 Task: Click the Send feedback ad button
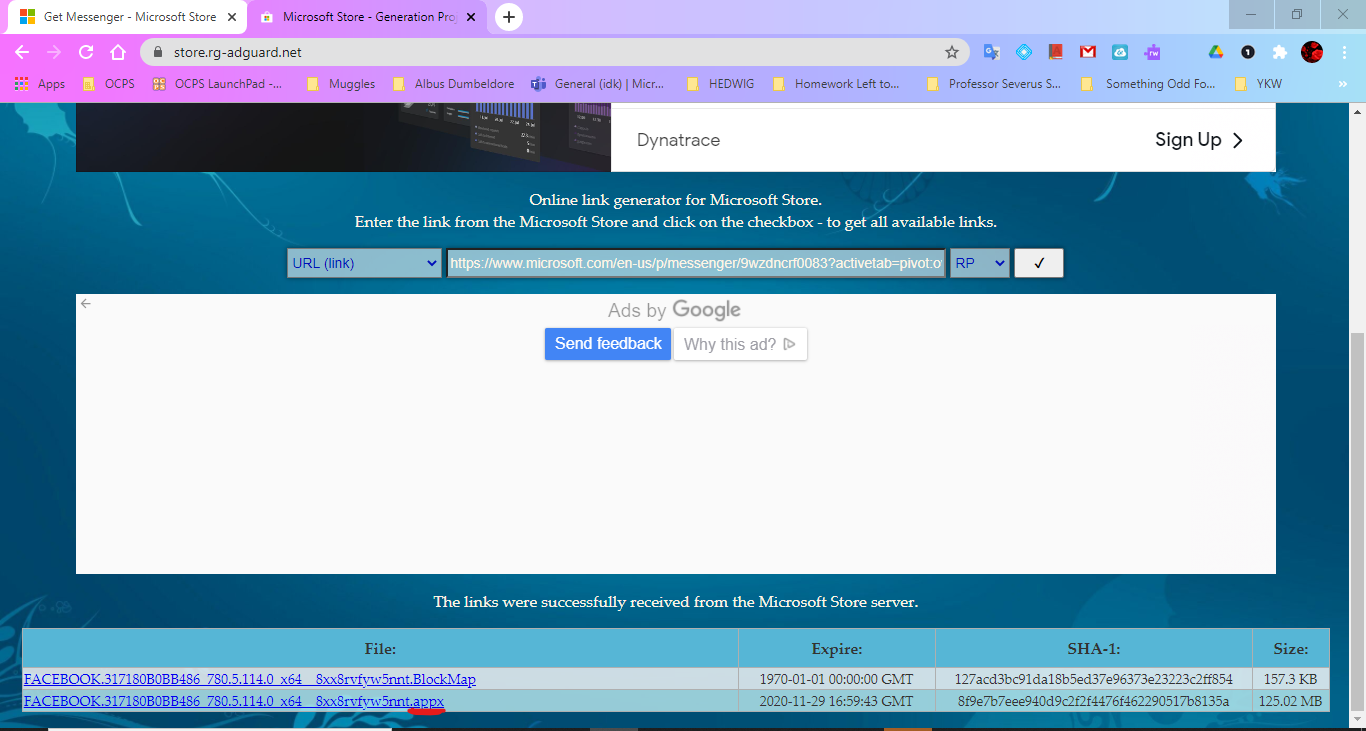[x=608, y=344]
